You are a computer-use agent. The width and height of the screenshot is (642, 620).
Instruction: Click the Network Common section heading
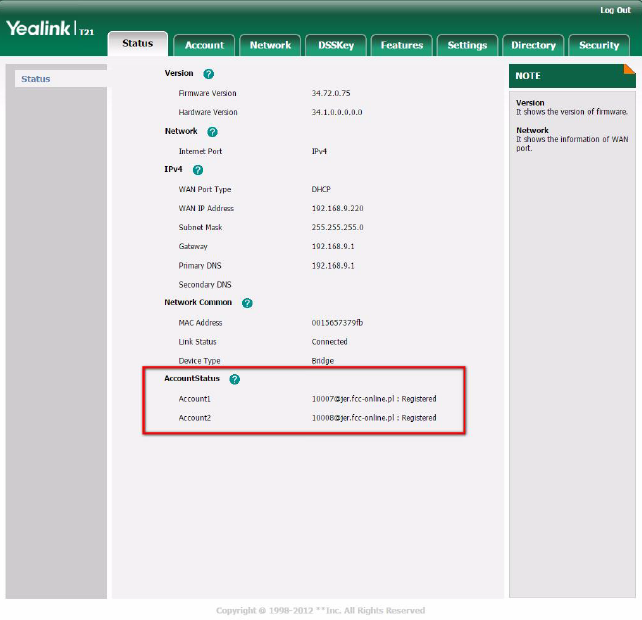pyautogui.click(x=198, y=302)
